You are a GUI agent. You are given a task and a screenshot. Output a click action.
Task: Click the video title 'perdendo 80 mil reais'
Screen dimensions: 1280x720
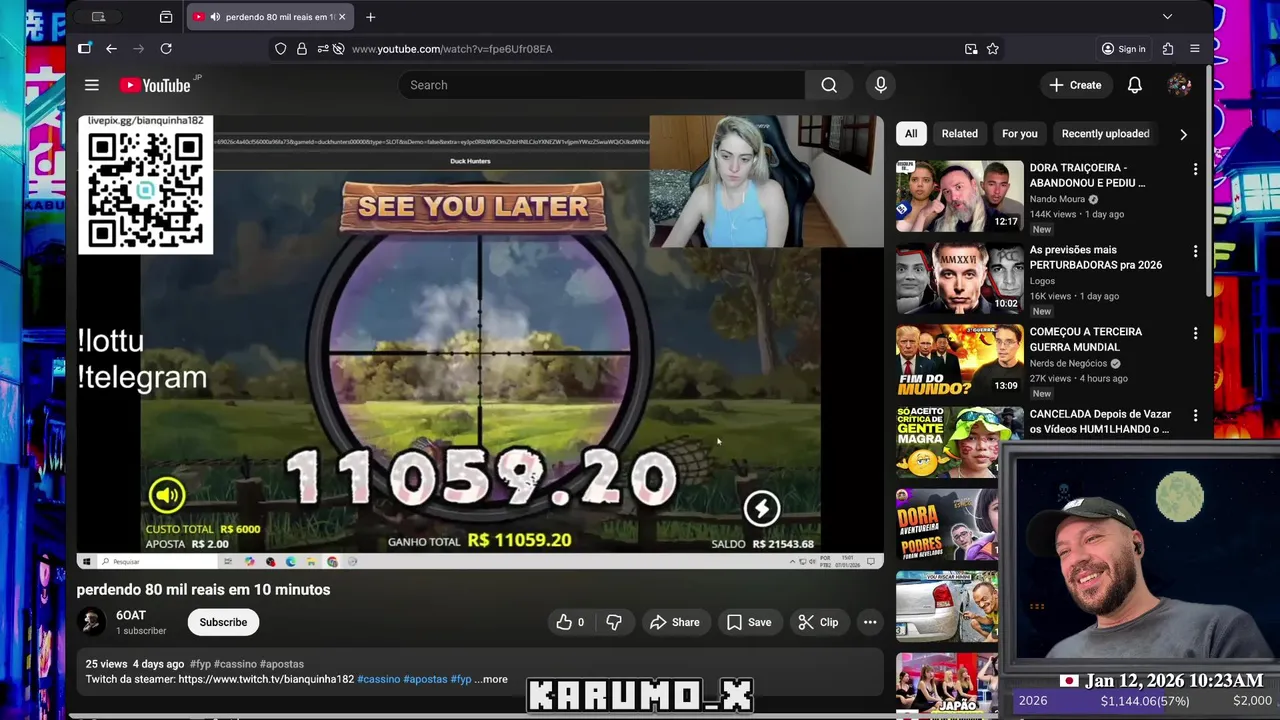pos(203,590)
